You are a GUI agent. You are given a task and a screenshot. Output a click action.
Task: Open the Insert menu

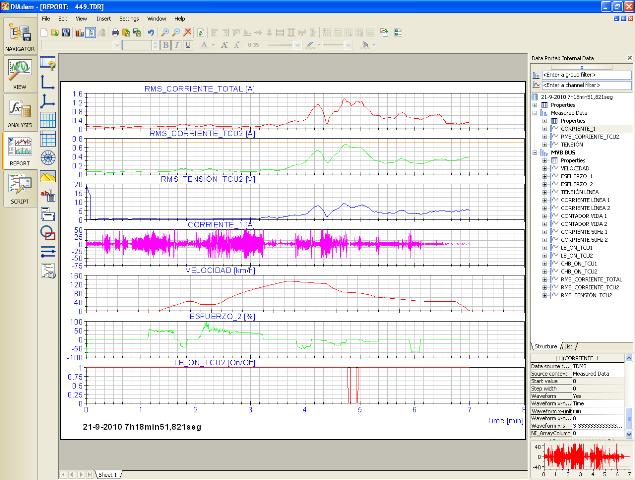click(x=104, y=19)
